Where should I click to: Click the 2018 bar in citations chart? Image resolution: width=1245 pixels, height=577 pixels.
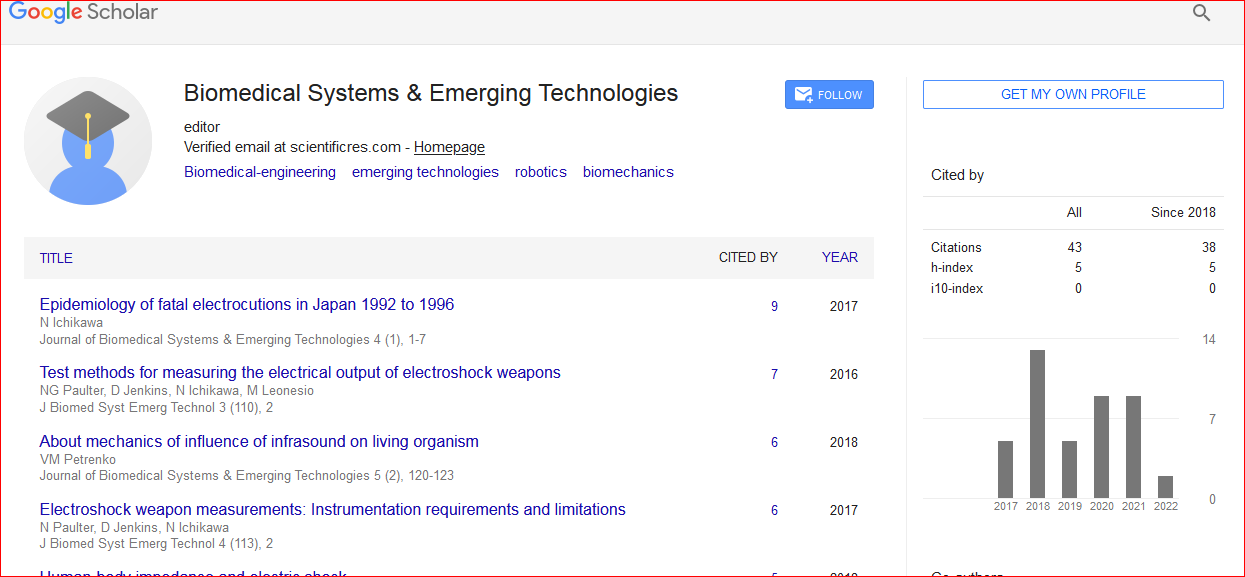1037,424
